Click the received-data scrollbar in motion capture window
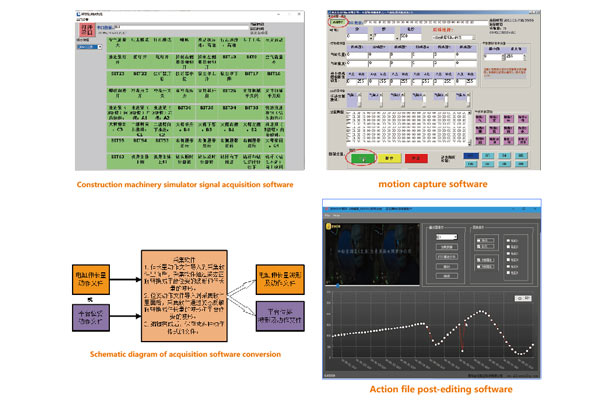 (x=470, y=127)
